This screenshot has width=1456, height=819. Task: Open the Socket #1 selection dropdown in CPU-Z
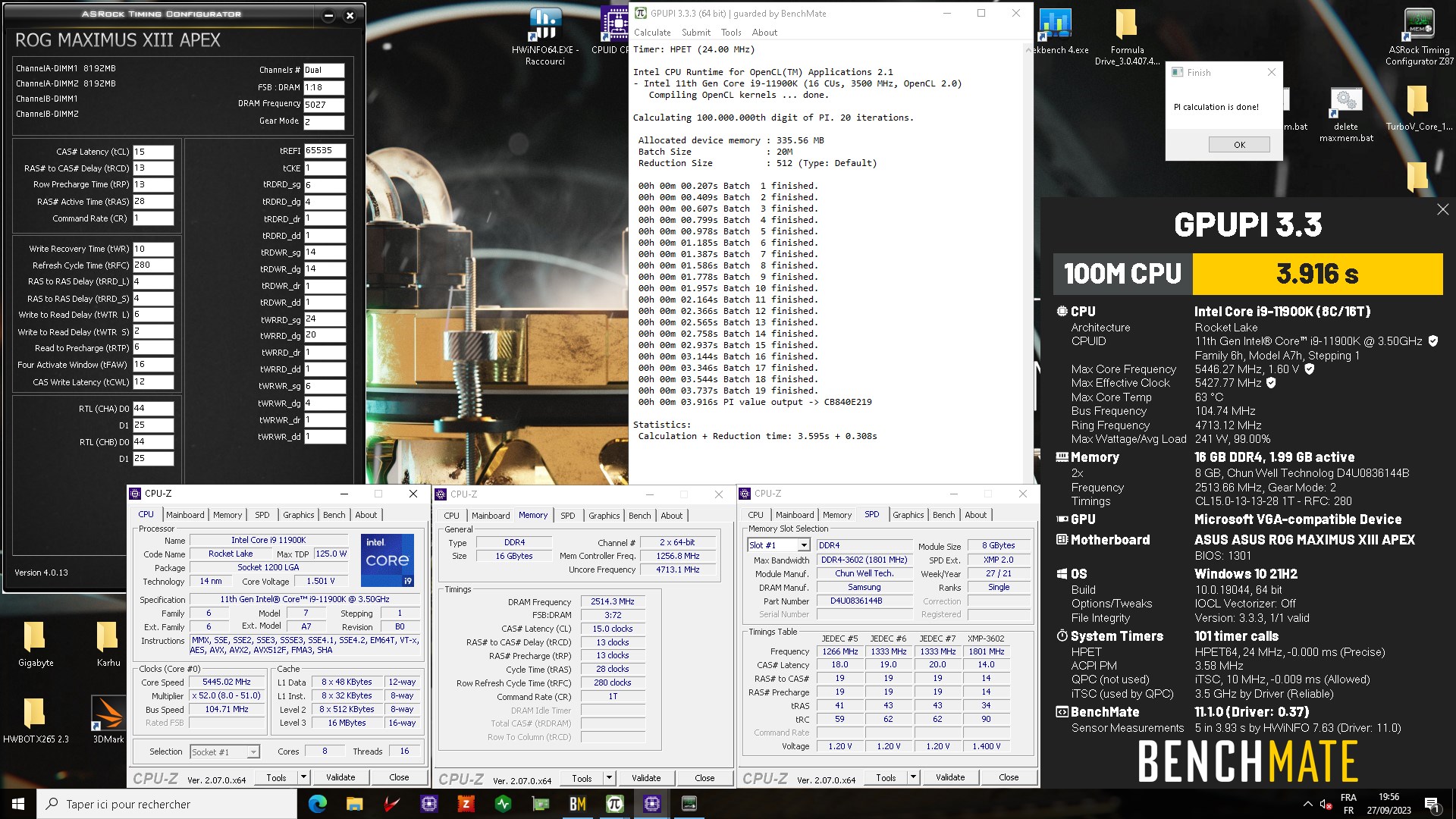click(224, 752)
